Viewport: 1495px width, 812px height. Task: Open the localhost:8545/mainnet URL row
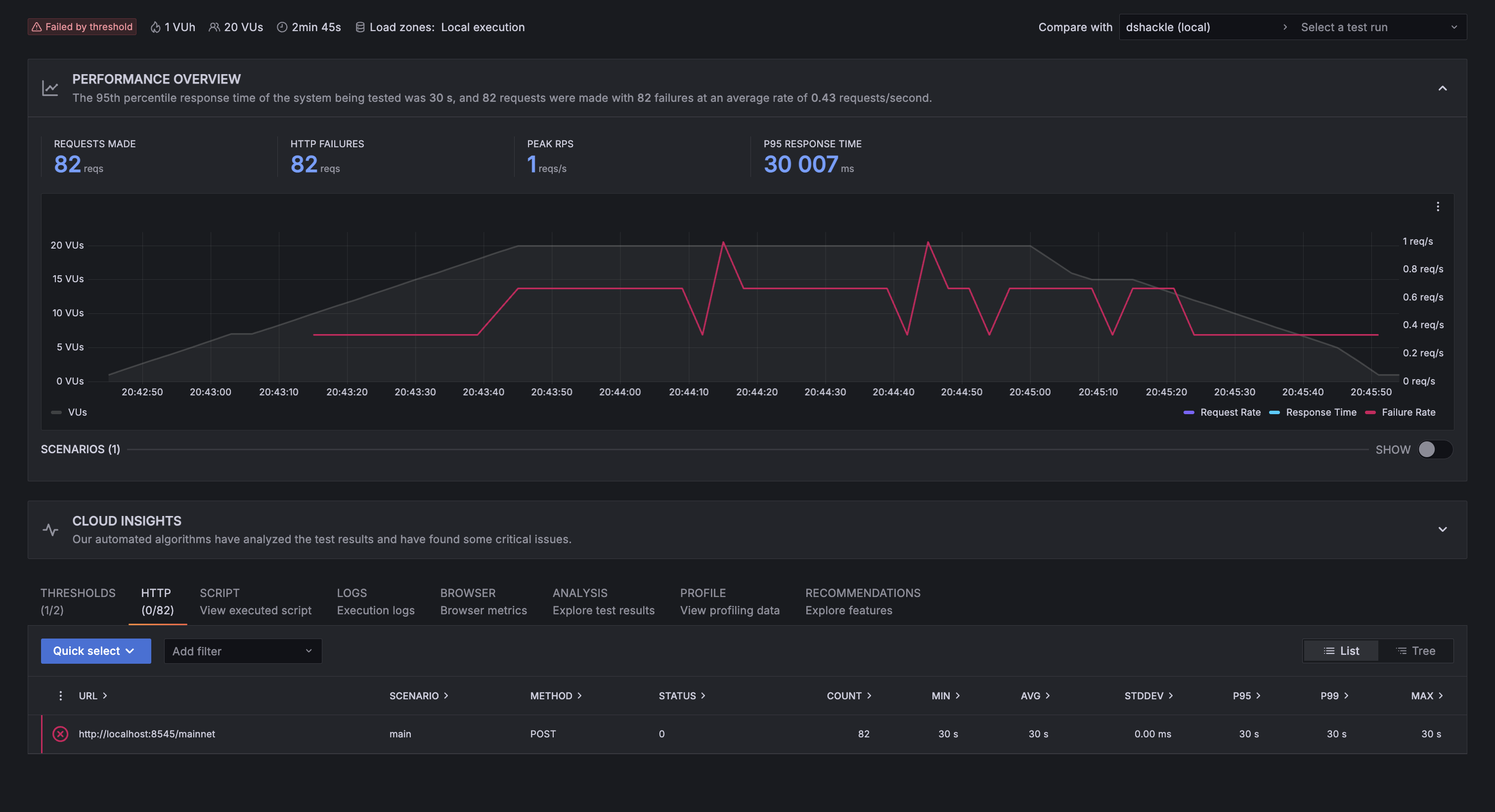click(147, 734)
